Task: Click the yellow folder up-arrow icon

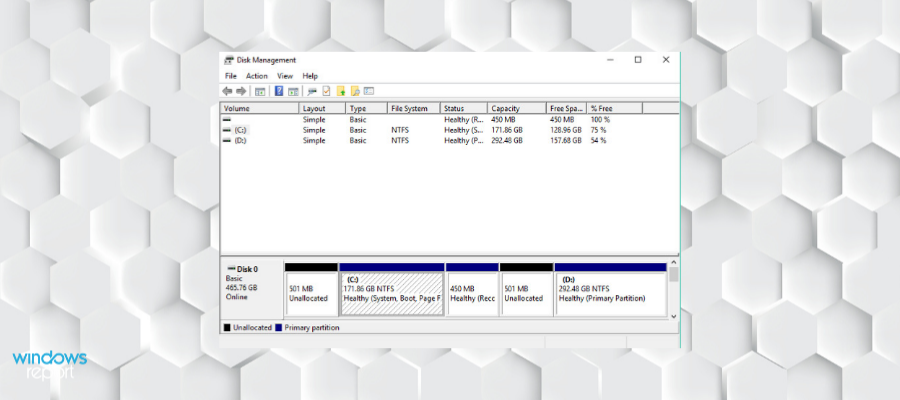Action: point(341,91)
